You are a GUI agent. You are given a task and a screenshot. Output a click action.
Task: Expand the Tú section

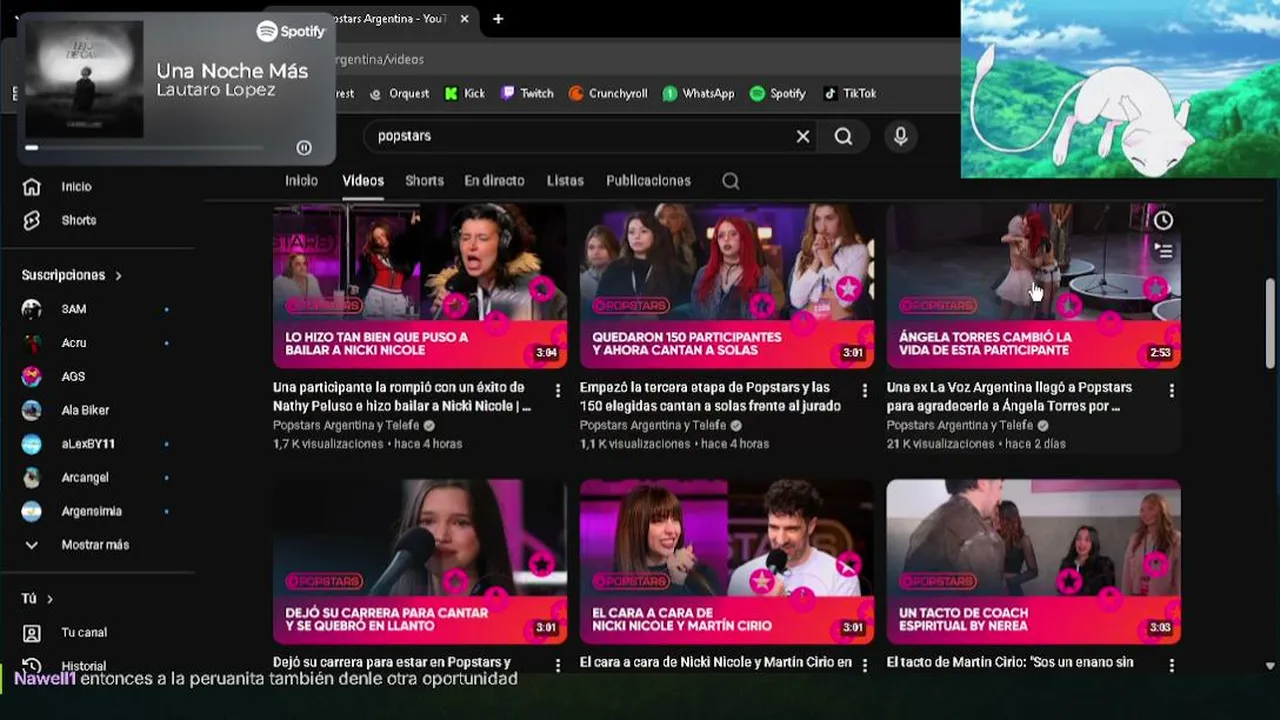coord(37,599)
